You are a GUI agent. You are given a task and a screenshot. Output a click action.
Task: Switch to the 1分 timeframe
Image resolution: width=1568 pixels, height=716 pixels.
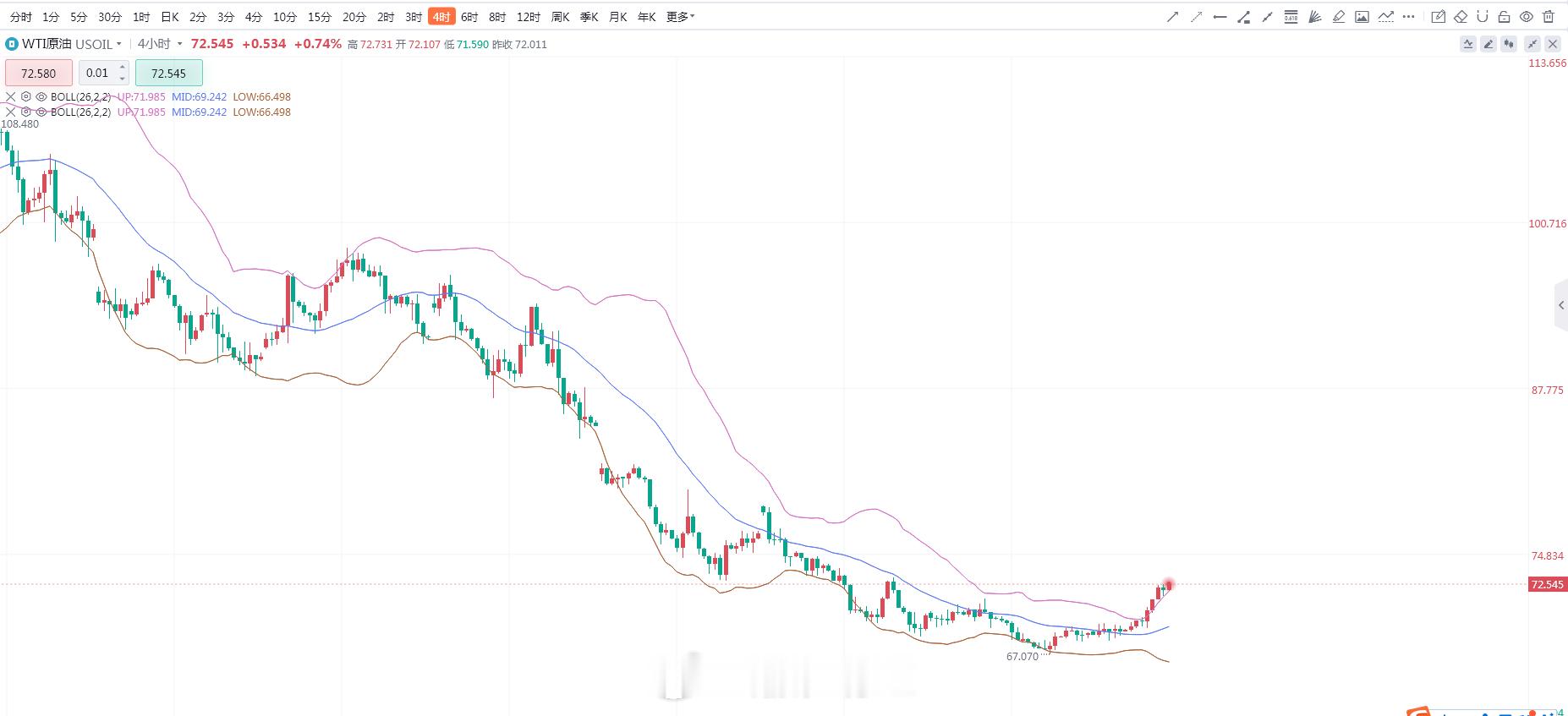click(51, 17)
